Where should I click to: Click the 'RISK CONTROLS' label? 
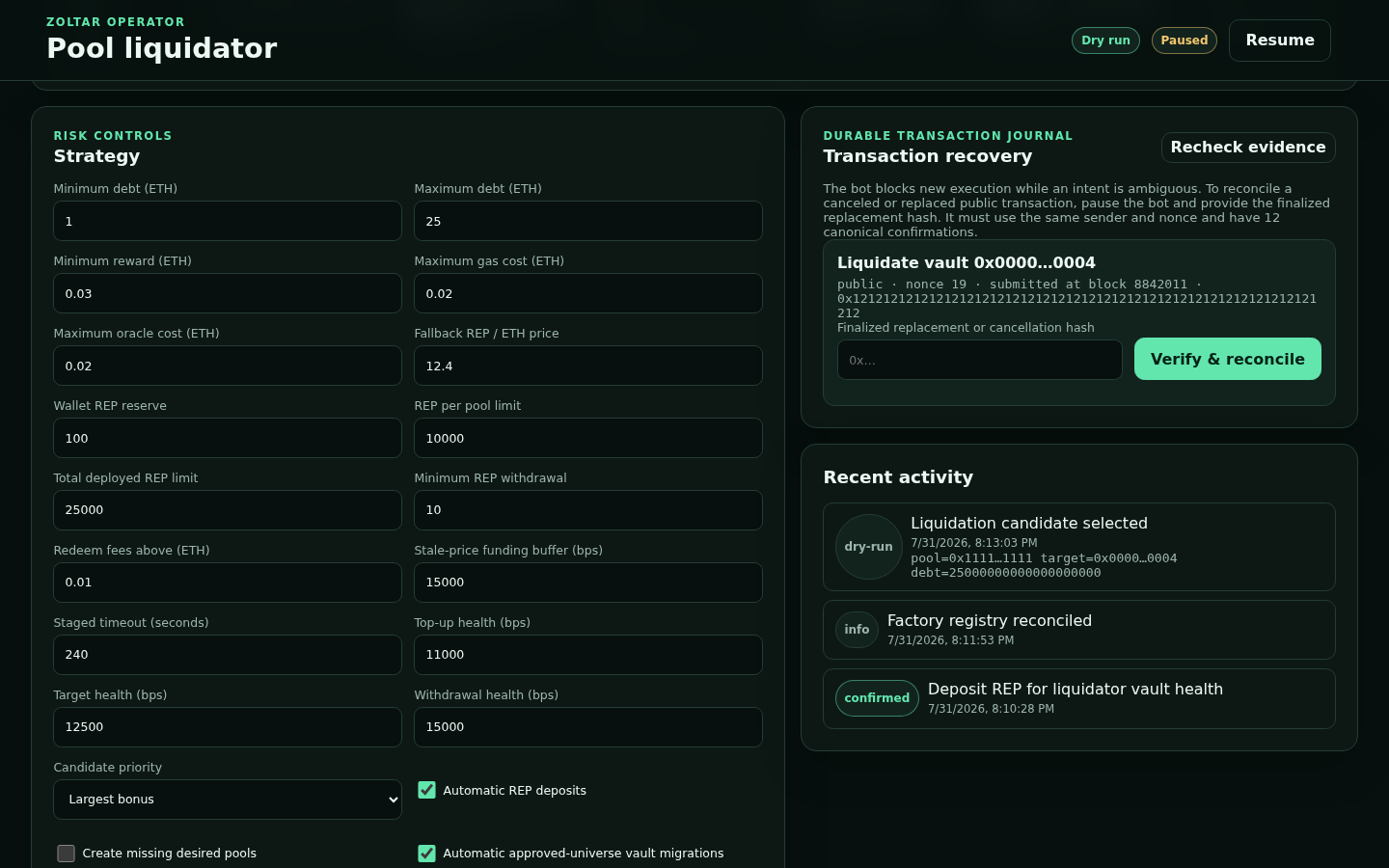pos(113,136)
